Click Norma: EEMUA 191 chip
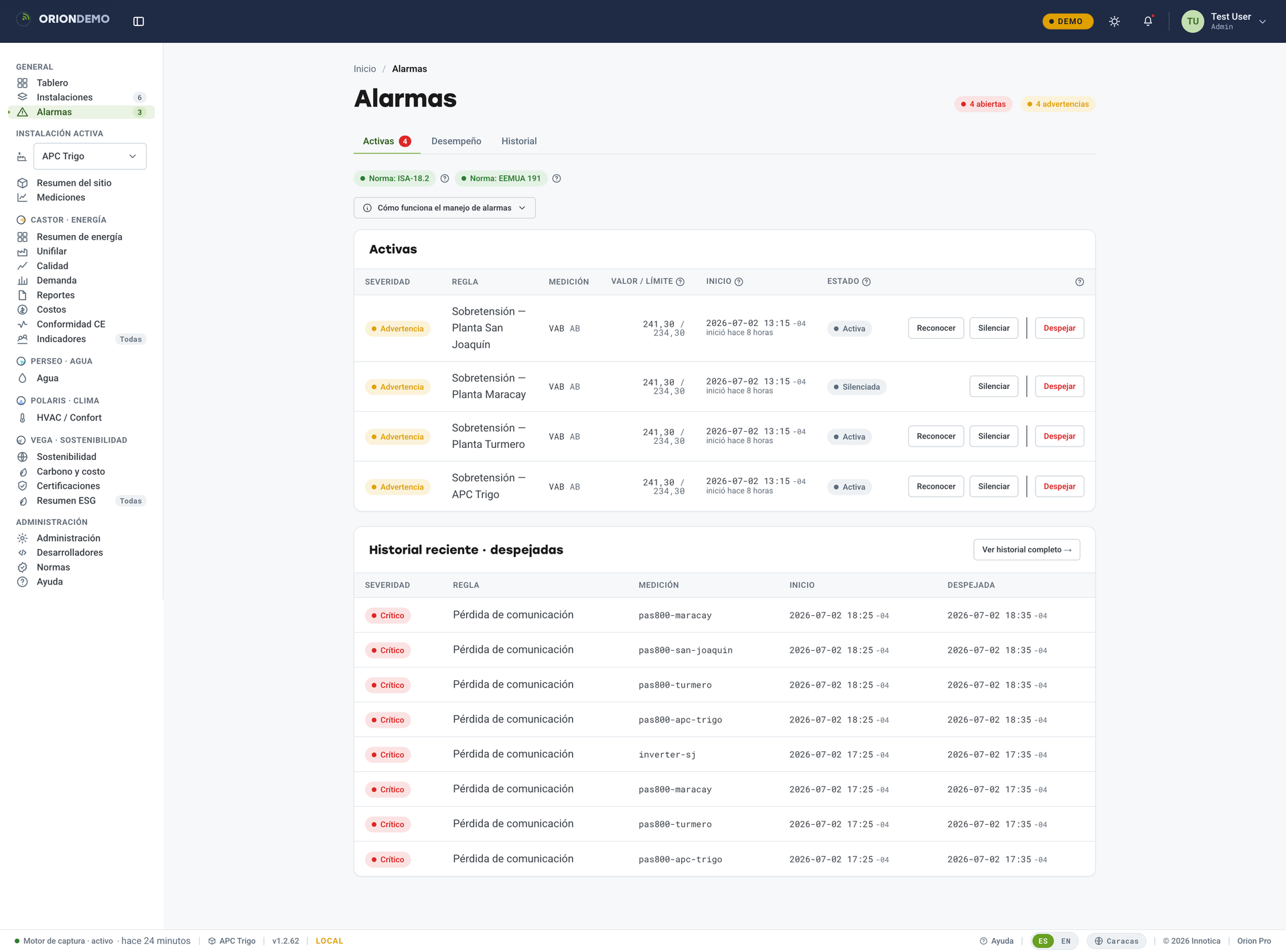This screenshot has height=952, width=1286. click(x=501, y=179)
